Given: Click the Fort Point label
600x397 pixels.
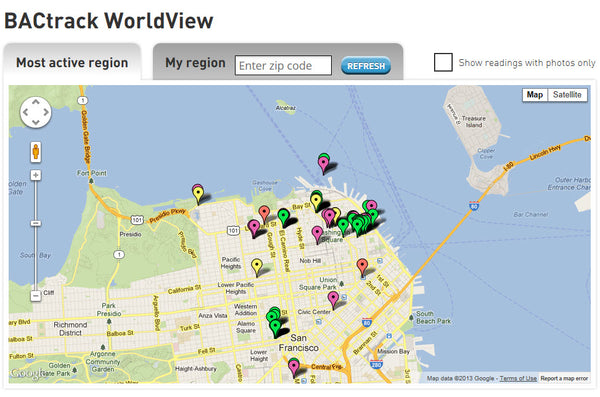Looking at the screenshot, I should (x=92, y=173).
